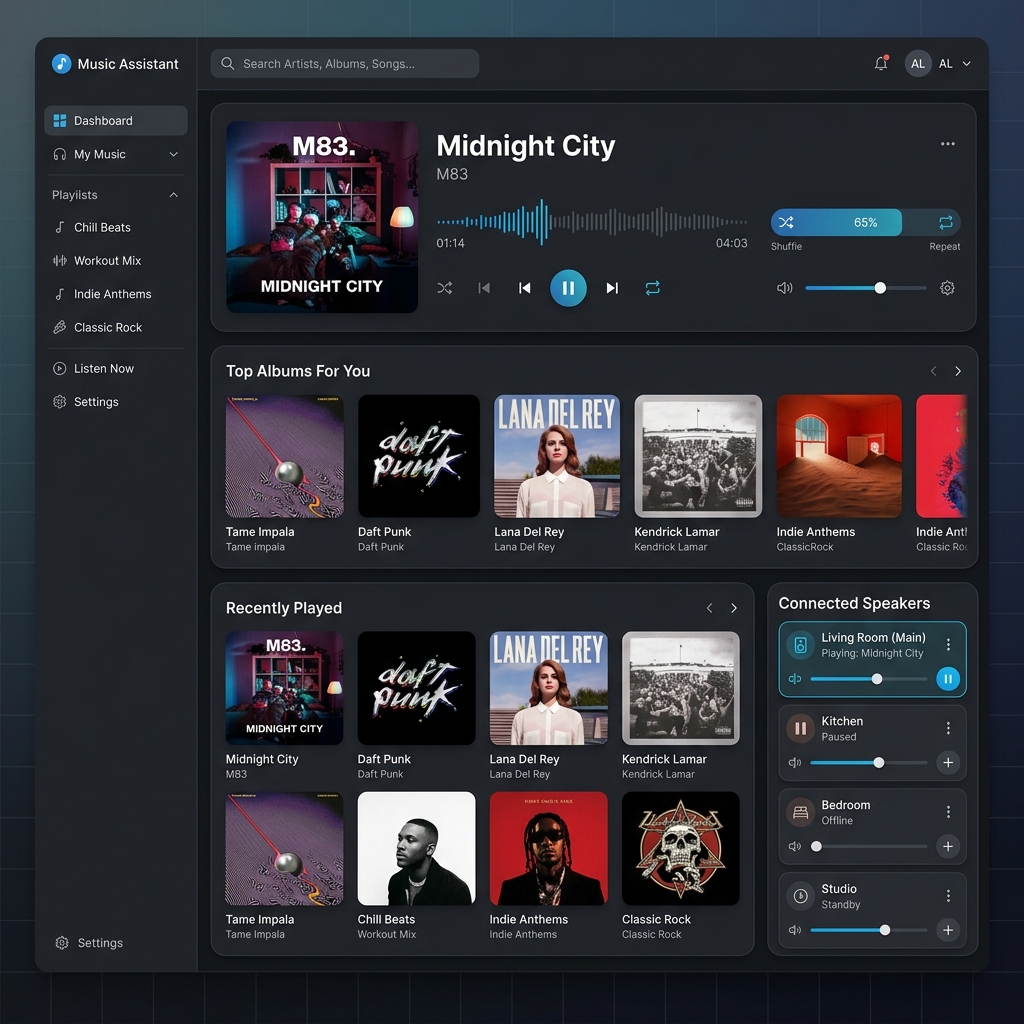
Task: Show next Recently Played page
Action: pyautogui.click(x=734, y=608)
